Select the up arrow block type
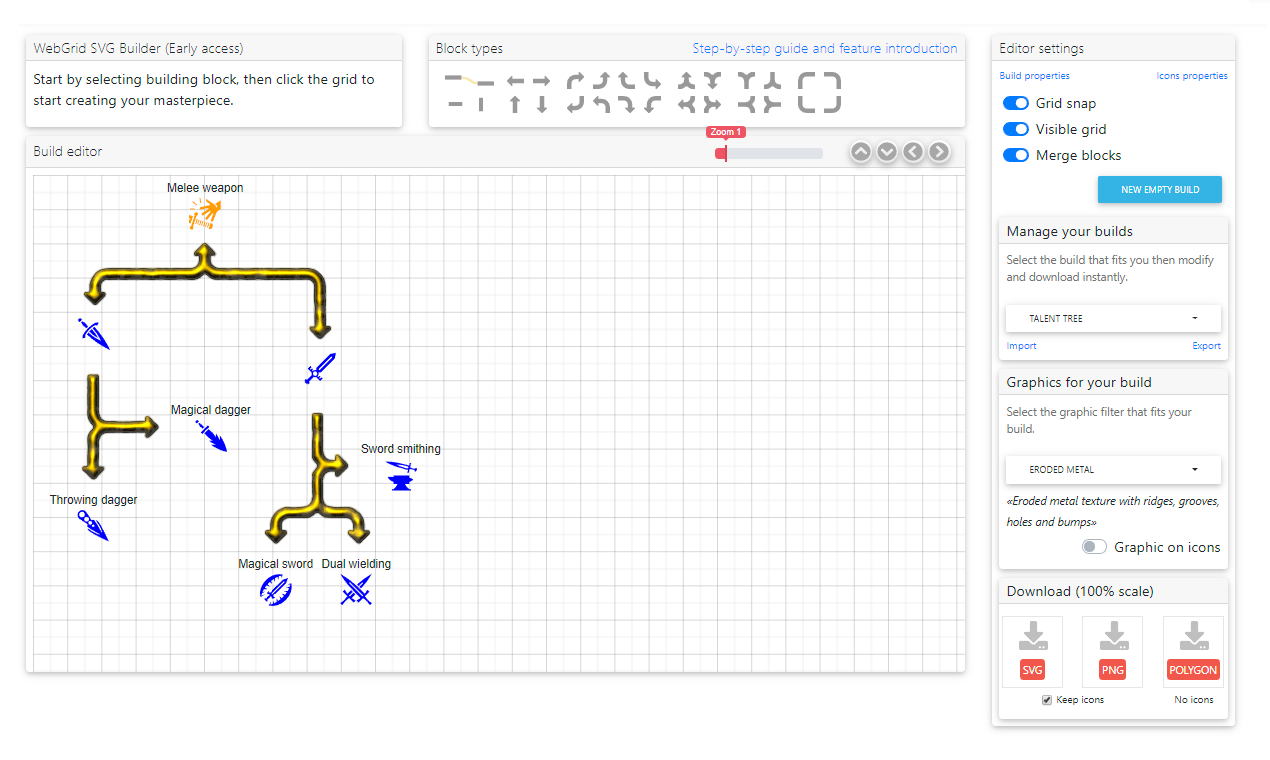 click(515, 104)
